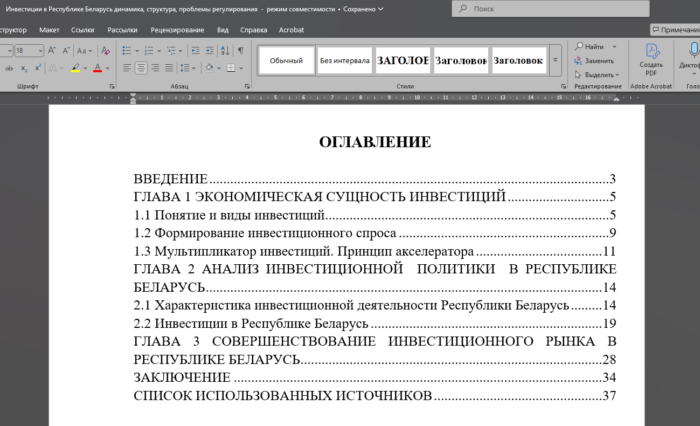Open the Выделить selection menu
The height and width of the screenshot is (426, 700).
tap(597, 75)
